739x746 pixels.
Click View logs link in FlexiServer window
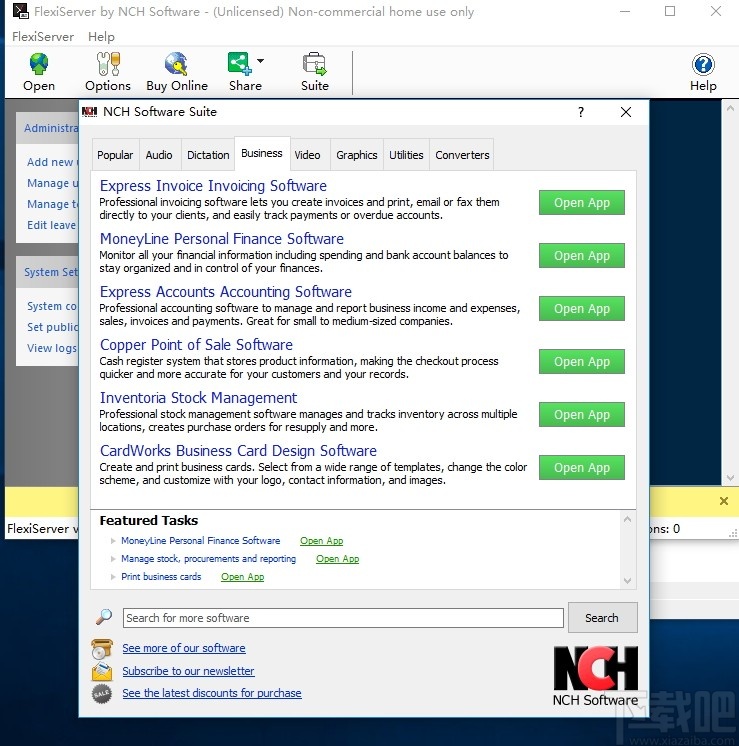click(x=52, y=348)
